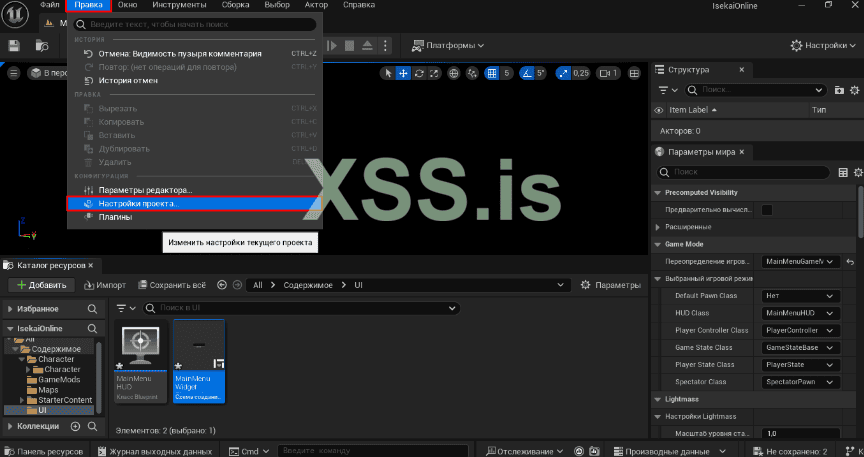Screen dimensions: 864x457
Task: Search collections using the magnifier icon
Action: [92, 426]
